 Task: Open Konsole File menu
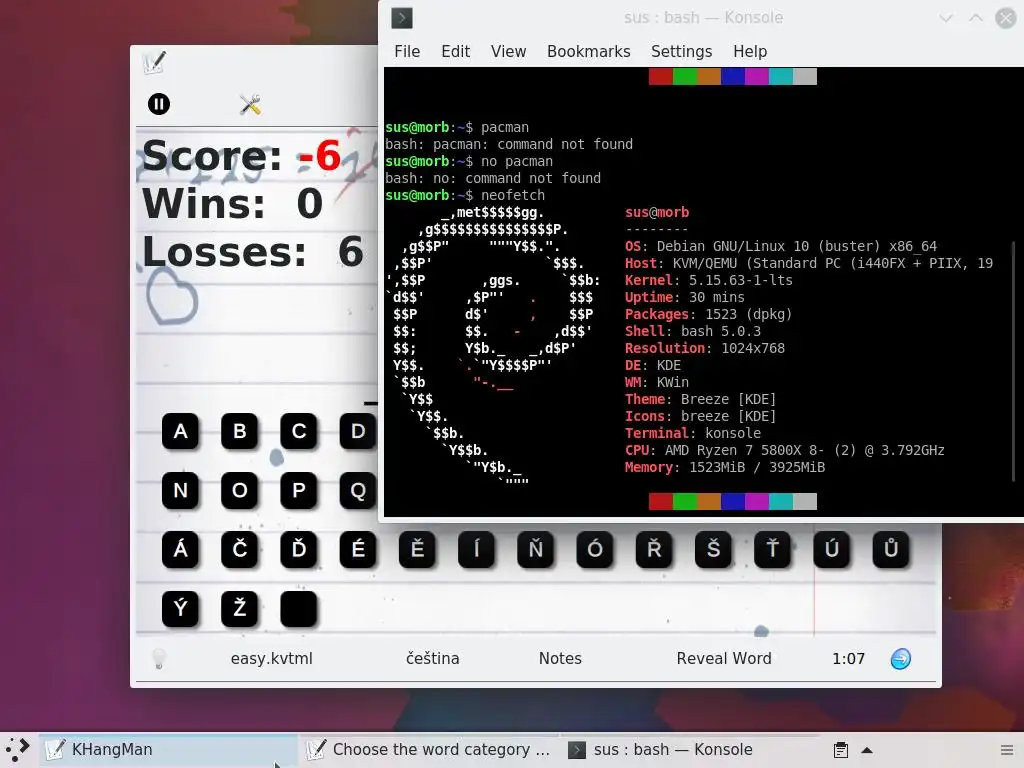[x=407, y=52]
